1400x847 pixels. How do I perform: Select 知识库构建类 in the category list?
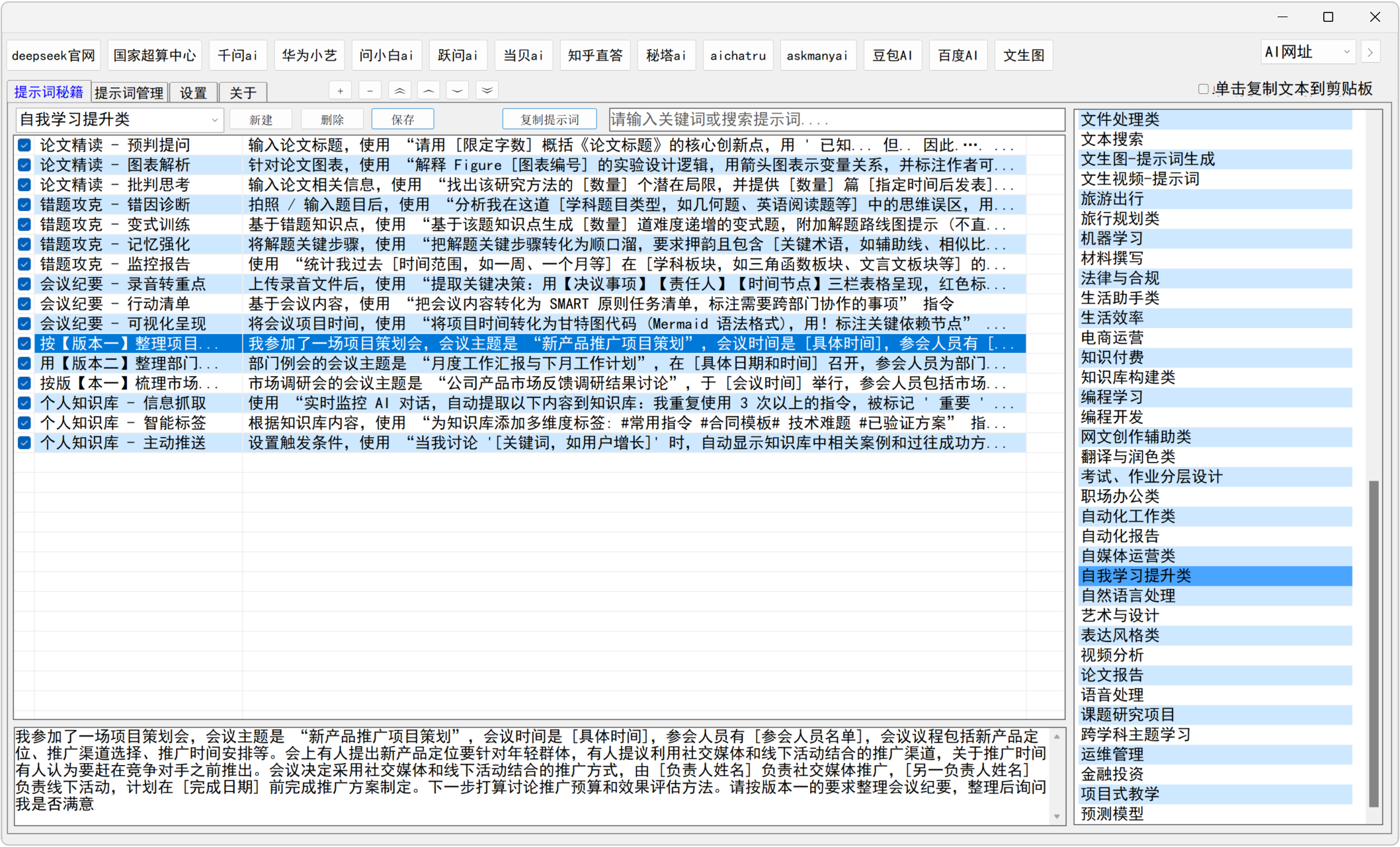[1215, 378]
